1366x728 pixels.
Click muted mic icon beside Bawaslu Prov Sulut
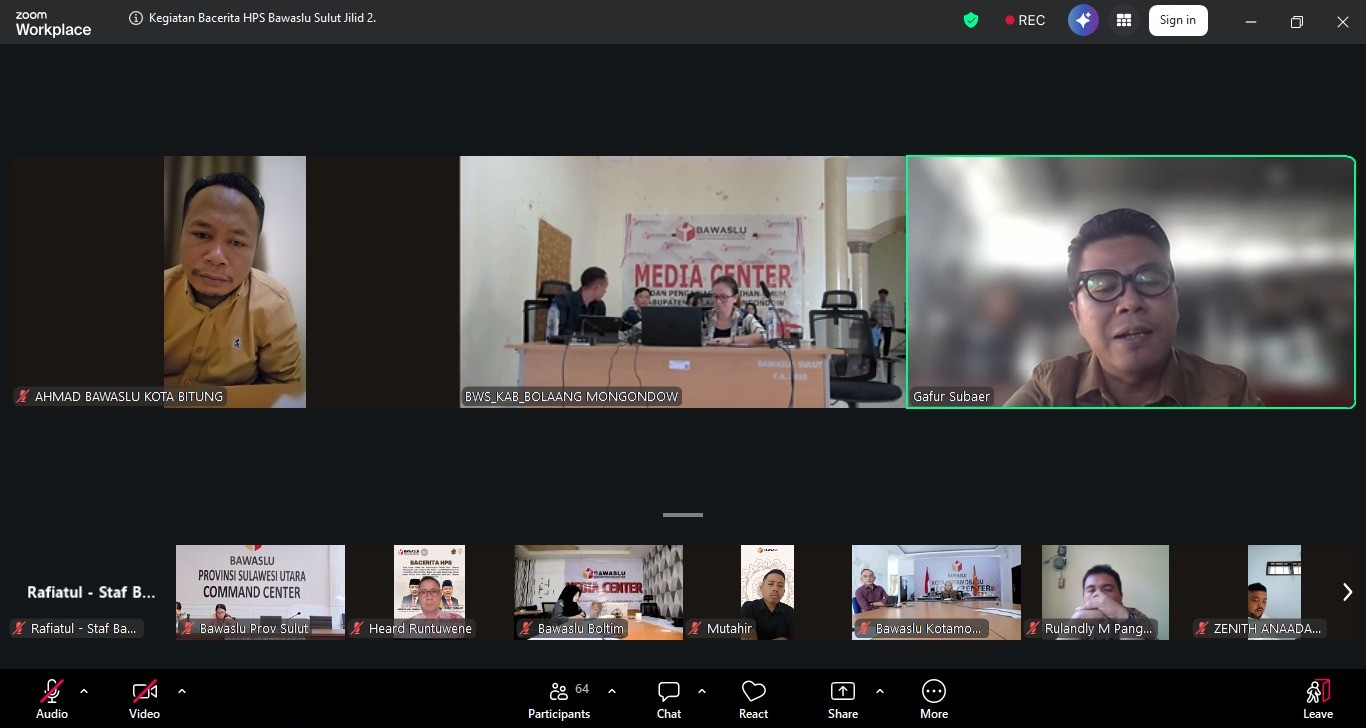coord(187,629)
